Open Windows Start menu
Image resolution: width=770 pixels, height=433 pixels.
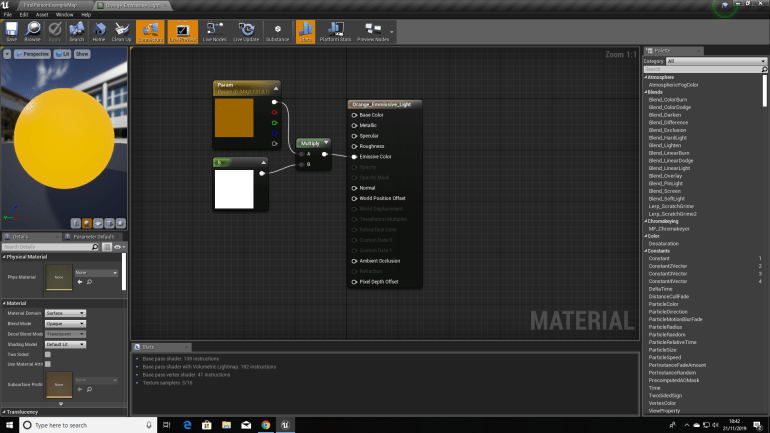tap(9, 425)
